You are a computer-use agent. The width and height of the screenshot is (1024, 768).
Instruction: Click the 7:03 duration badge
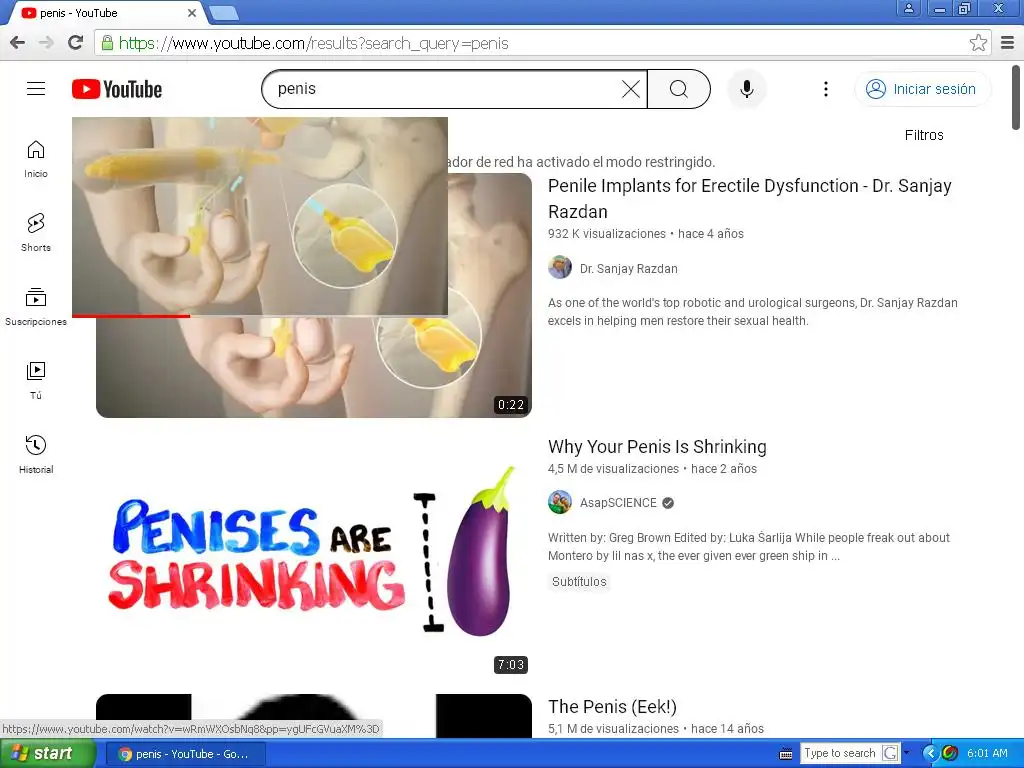pos(511,665)
